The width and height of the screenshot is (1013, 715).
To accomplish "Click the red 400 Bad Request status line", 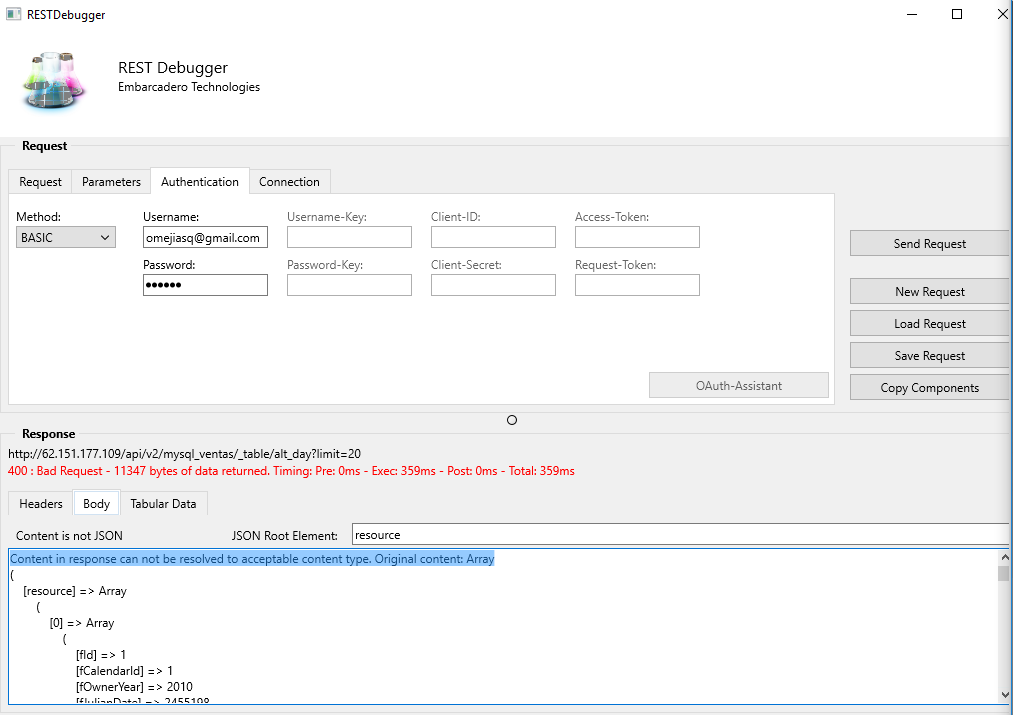I will pos(291,471).
